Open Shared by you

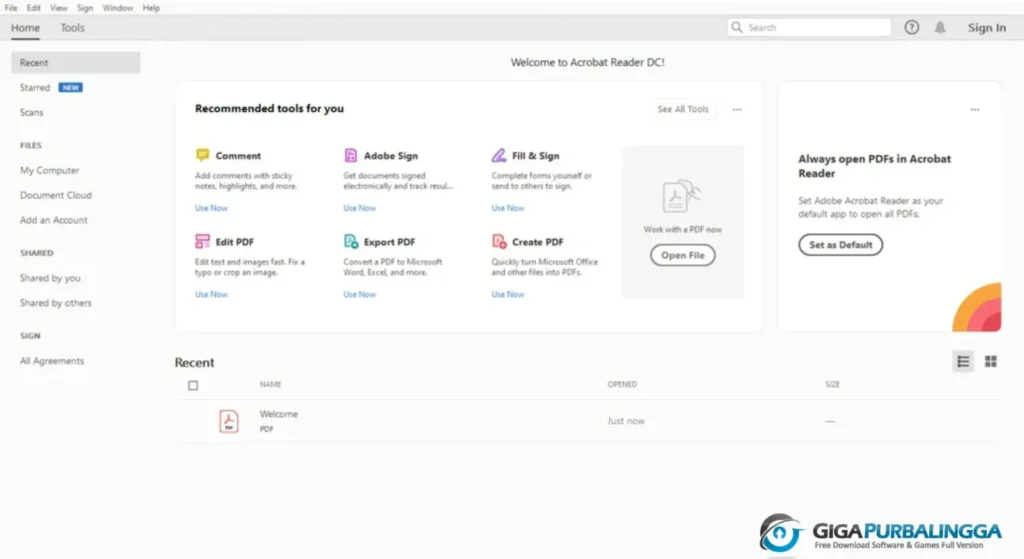pos(50,278)
